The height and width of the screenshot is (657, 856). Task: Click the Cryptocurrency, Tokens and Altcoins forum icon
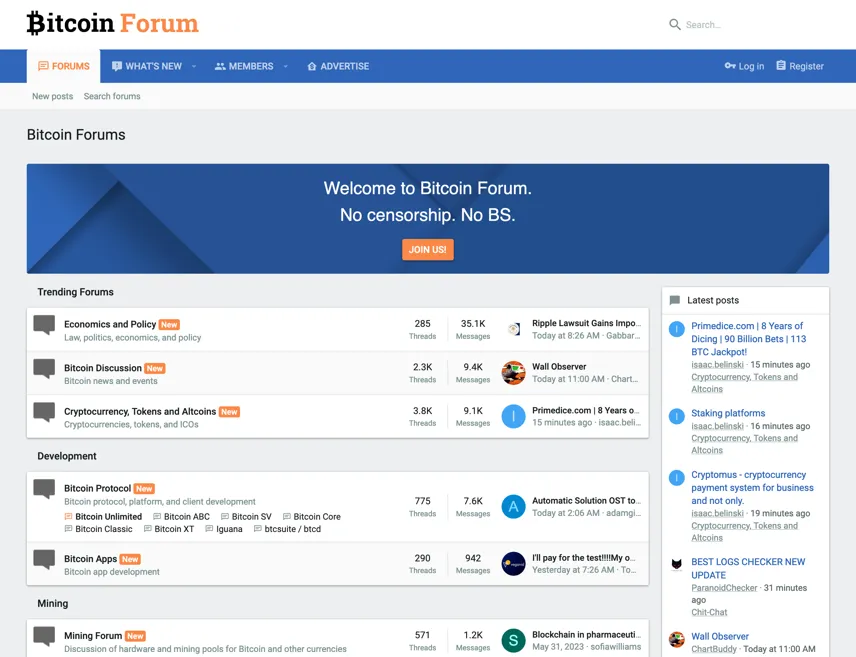click(x=44, y=412)
